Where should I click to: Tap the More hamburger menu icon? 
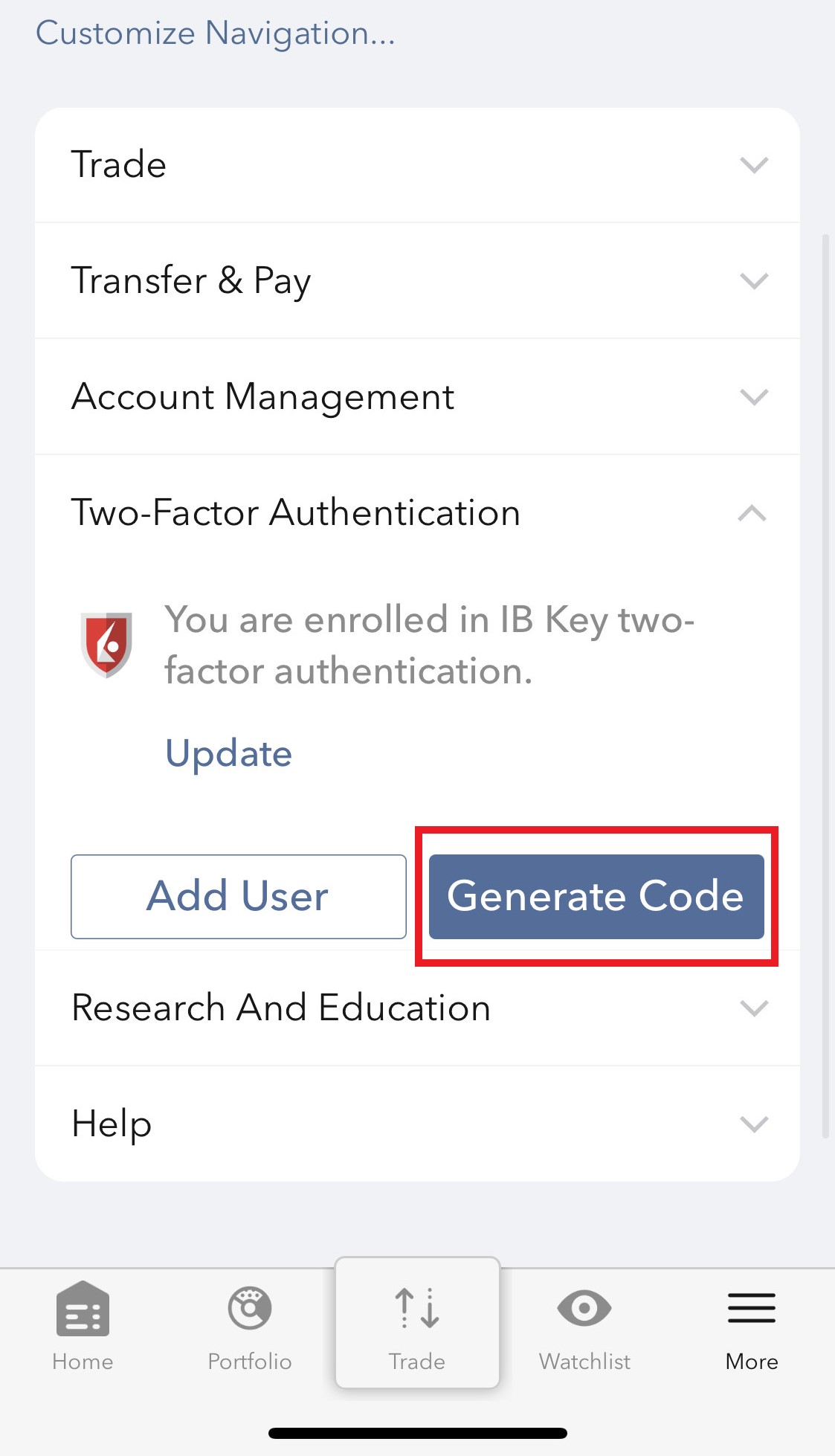pyautogui.click(x=752, y=1308)
